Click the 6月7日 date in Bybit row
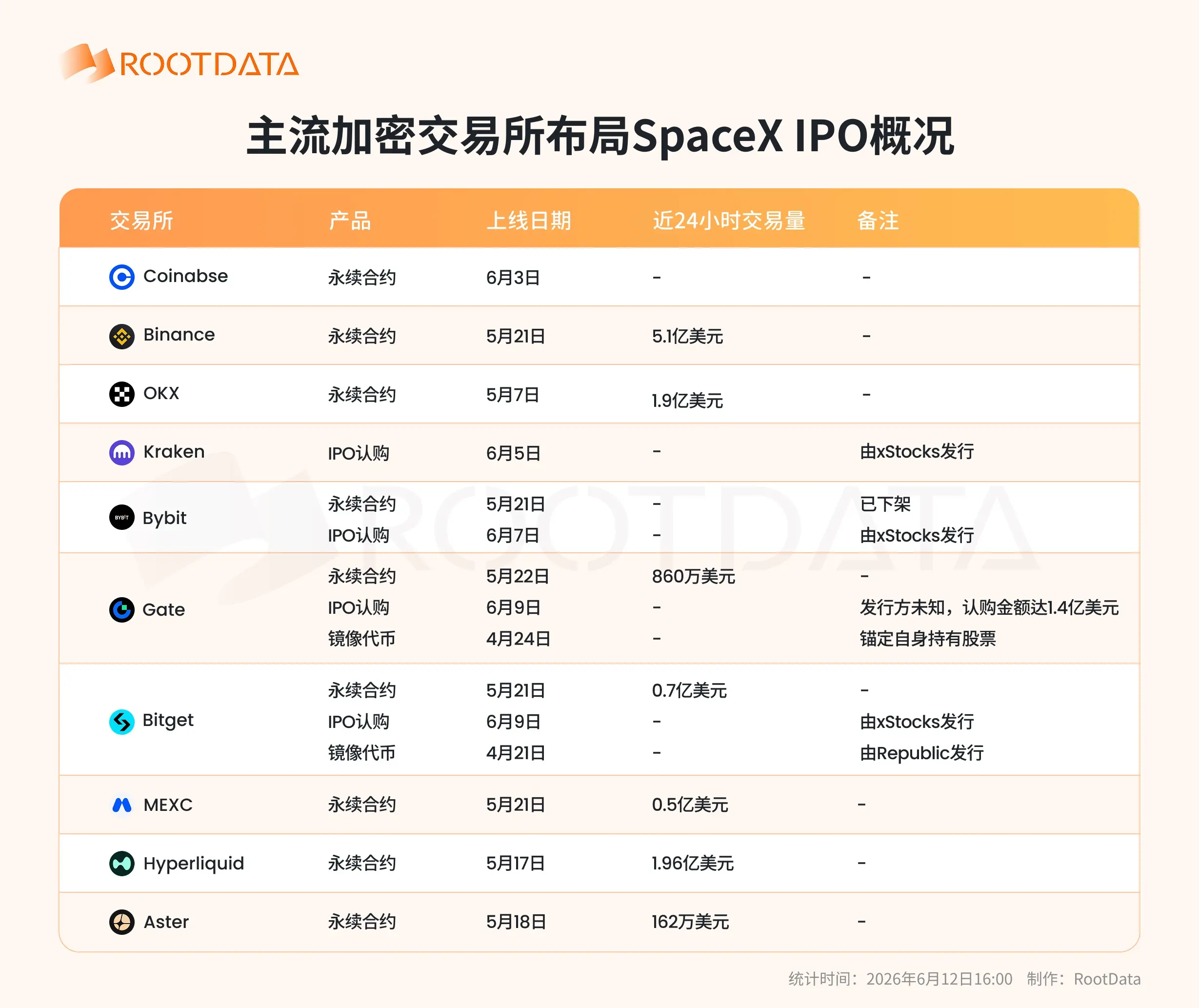Image resolution: width=1199 pixels, height=1008 pixels. click(514, 535)
